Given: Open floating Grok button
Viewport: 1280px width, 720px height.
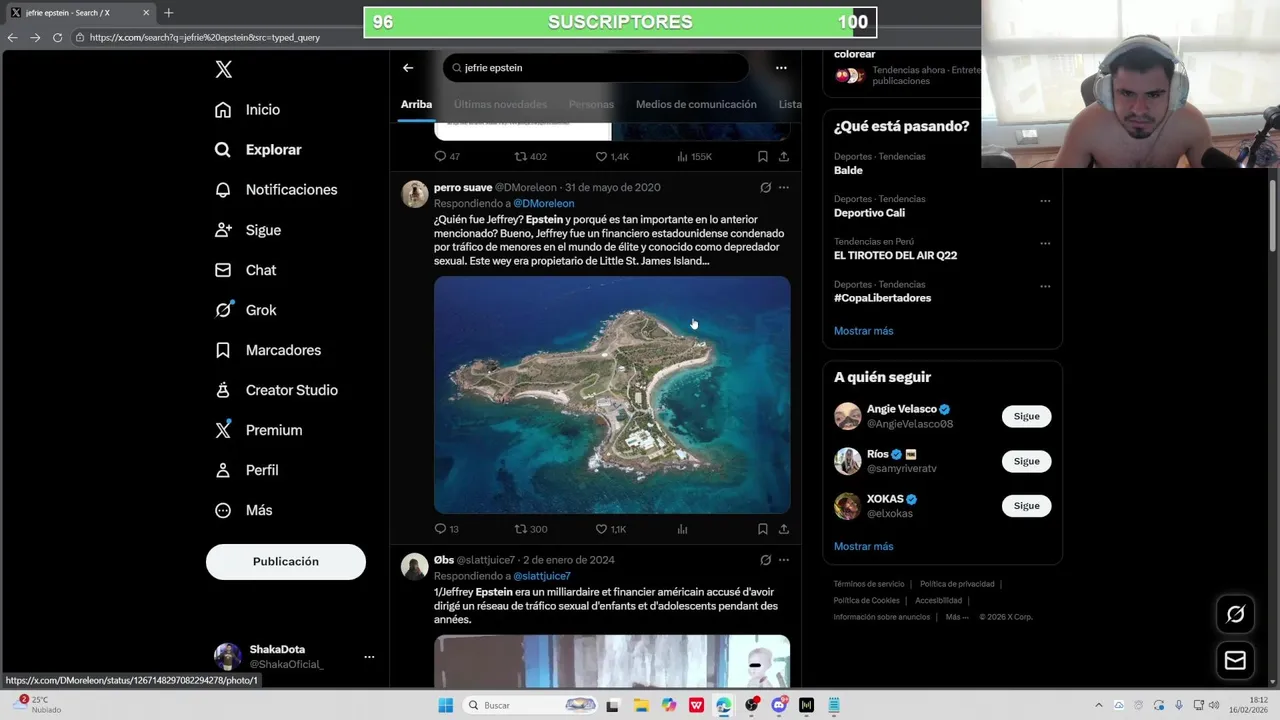Looking at the screenshot, I should tap(1235, 614).
